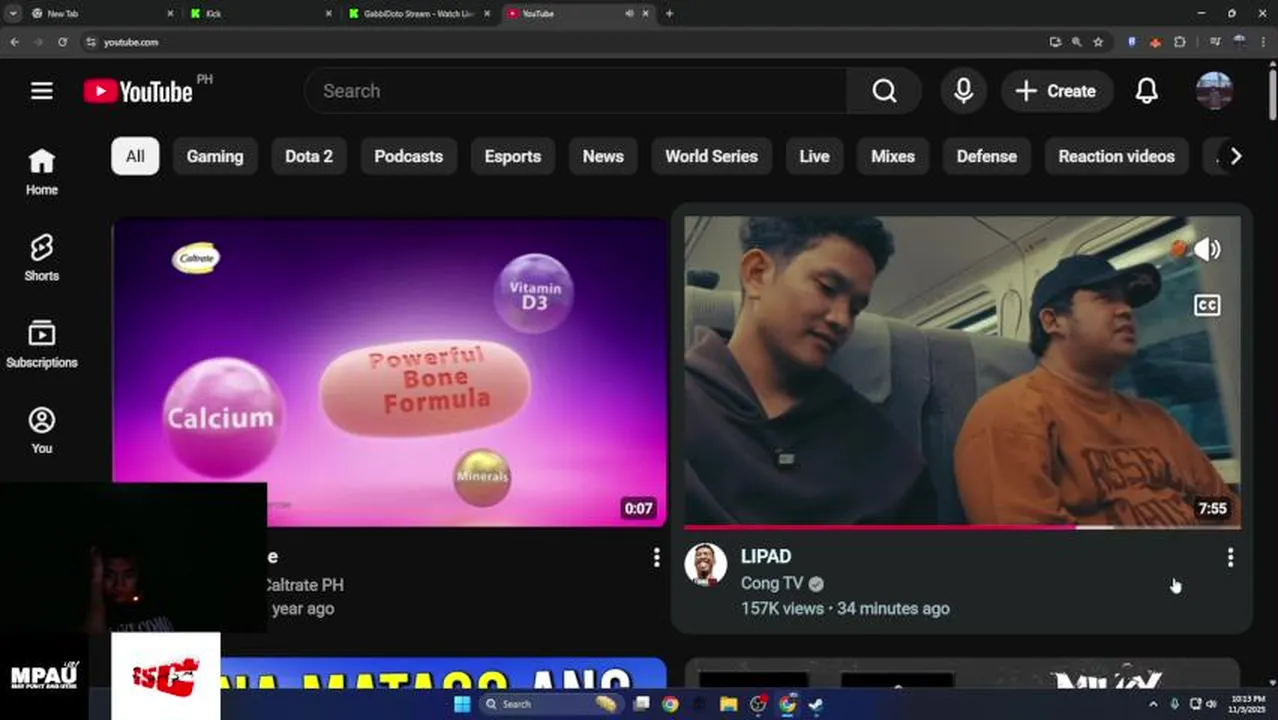1278x720 pixels.
Task: Start voice search with the microphone
Action: click(x=963, y=91)
